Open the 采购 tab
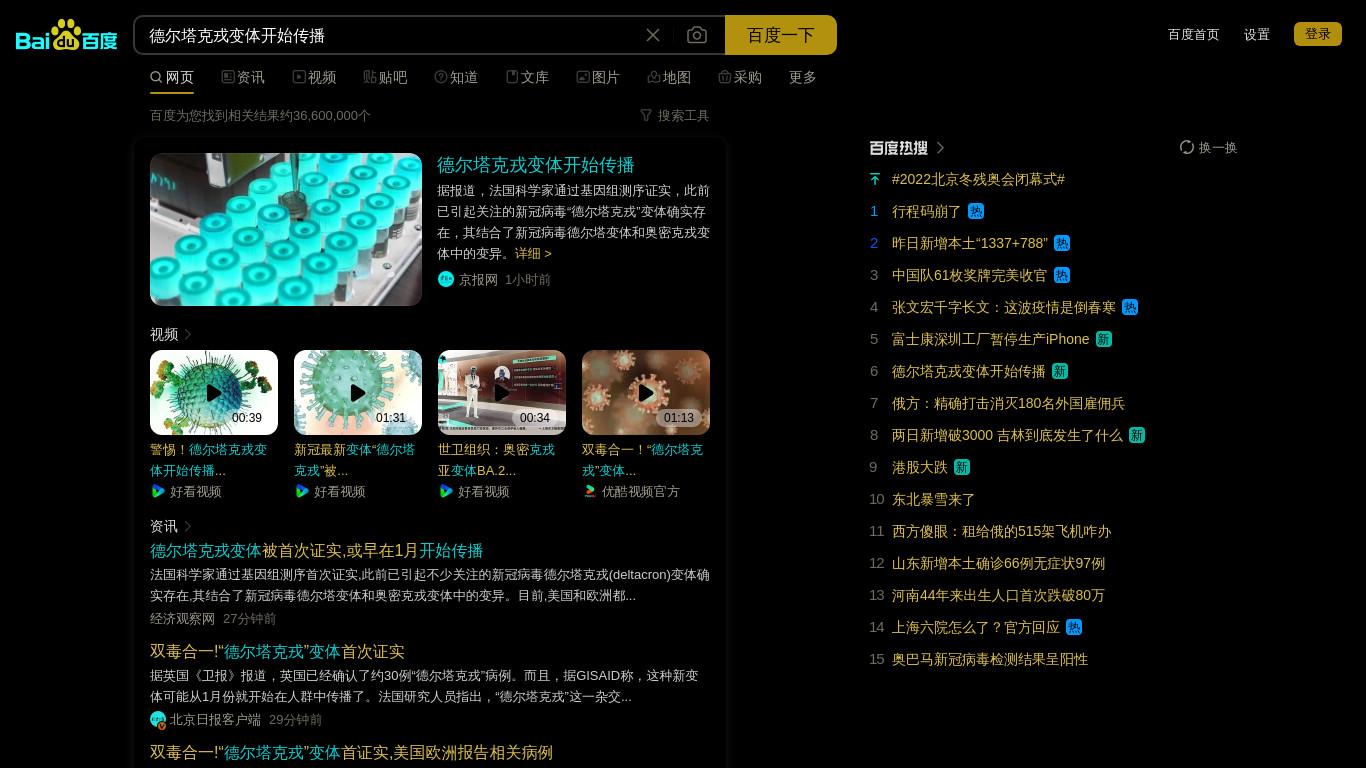1366x768 pixels. coord(740,77)
